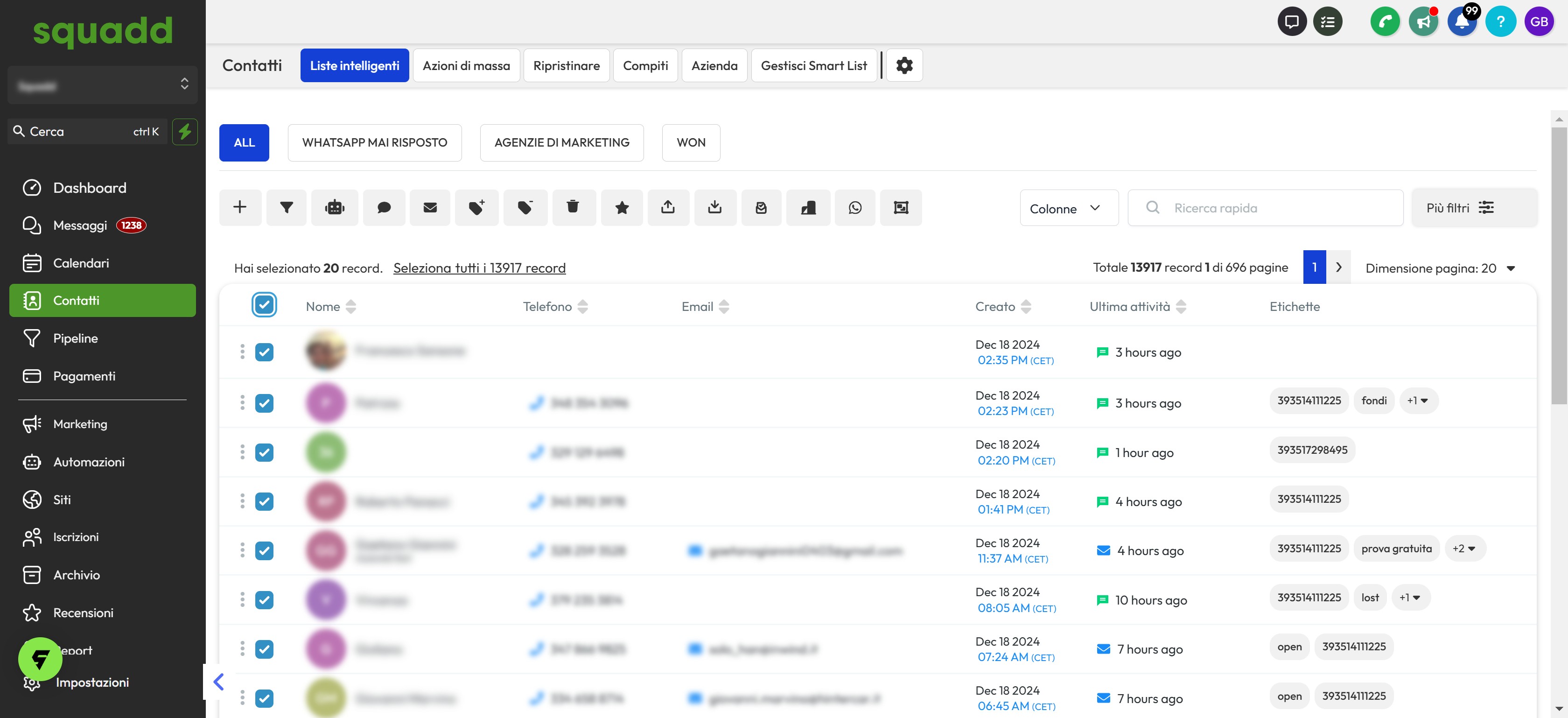
Task: Open the Dimensione pagina dropdown
Action: (1439, 268)
